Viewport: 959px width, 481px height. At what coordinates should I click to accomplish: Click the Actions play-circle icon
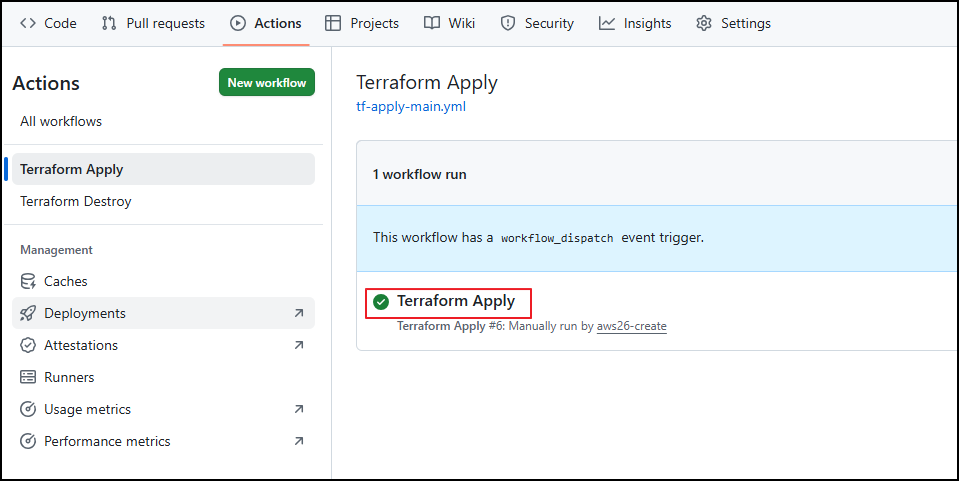(237, 23)
